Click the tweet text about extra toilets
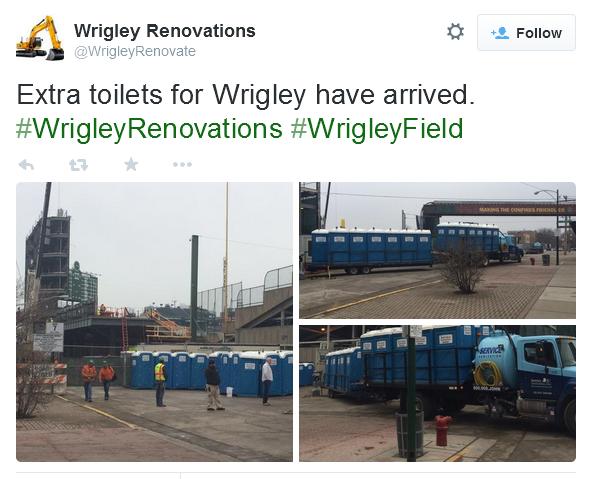 [245, 95]
